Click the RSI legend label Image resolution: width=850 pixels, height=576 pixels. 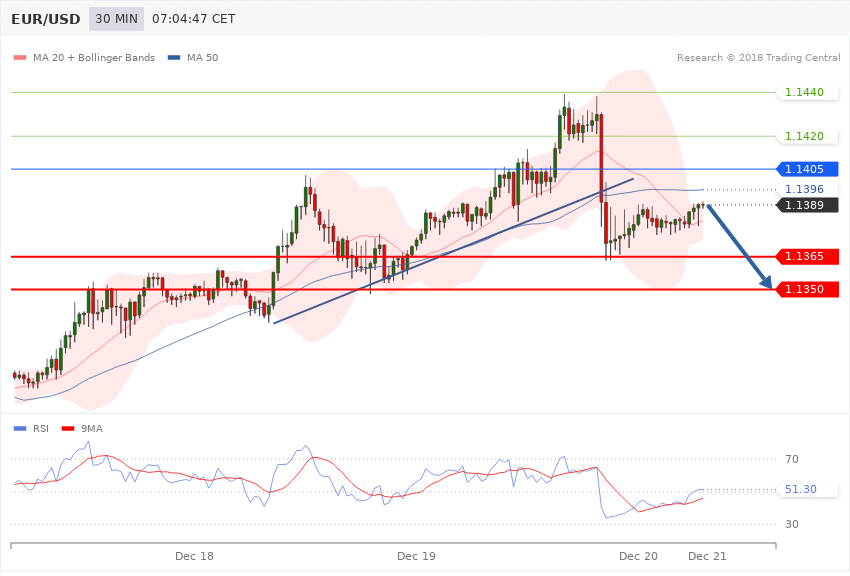coord(41,429)
